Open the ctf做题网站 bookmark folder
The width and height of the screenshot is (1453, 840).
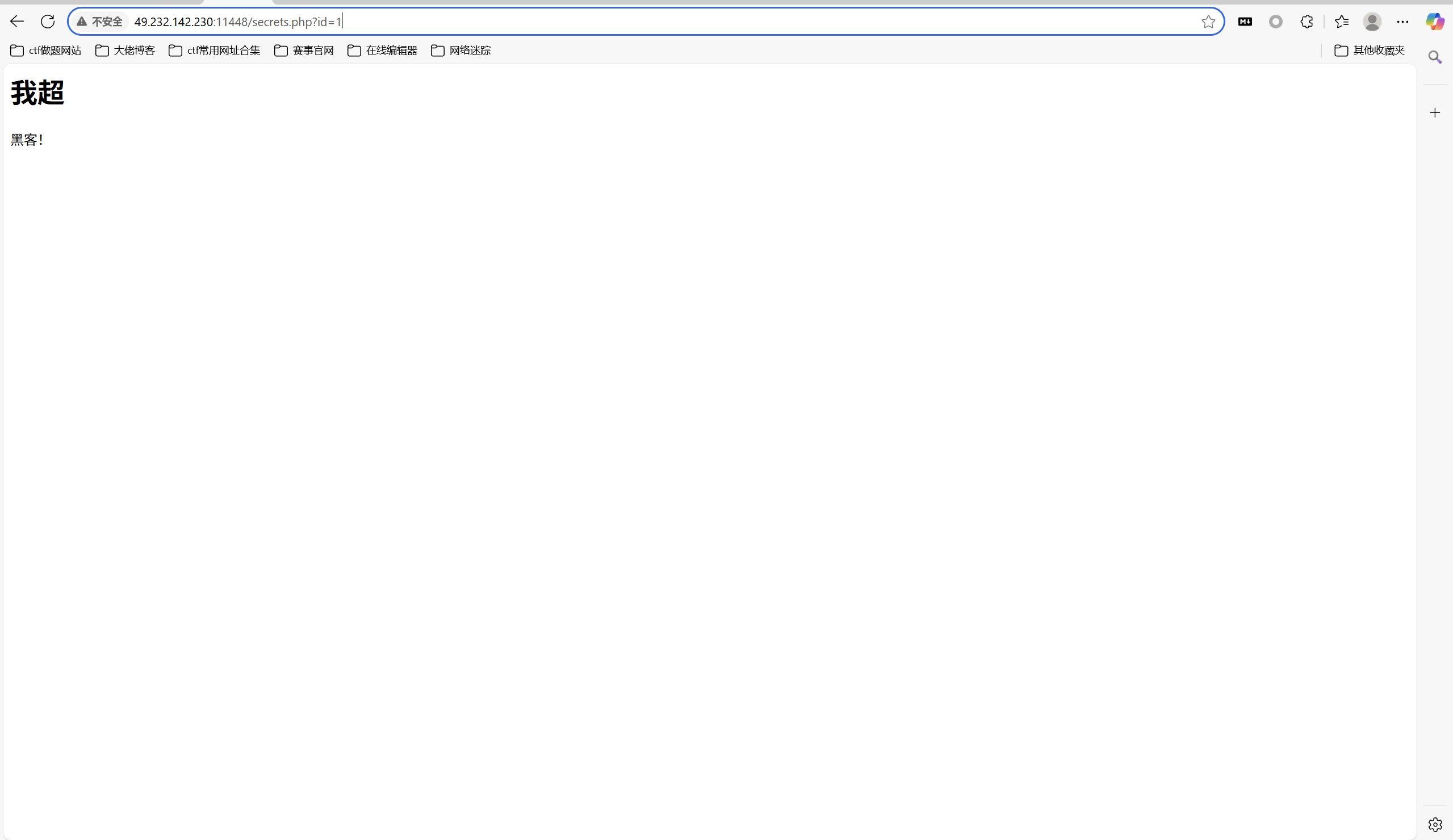click(45, 51)
